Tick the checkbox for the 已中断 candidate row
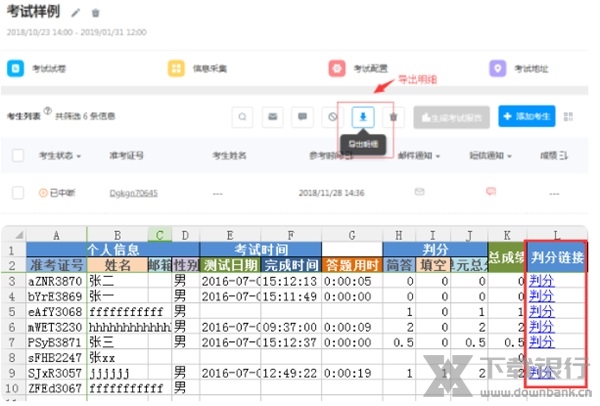Image resolution: width=600 pixels, height=406 pixels. point(18,193)
